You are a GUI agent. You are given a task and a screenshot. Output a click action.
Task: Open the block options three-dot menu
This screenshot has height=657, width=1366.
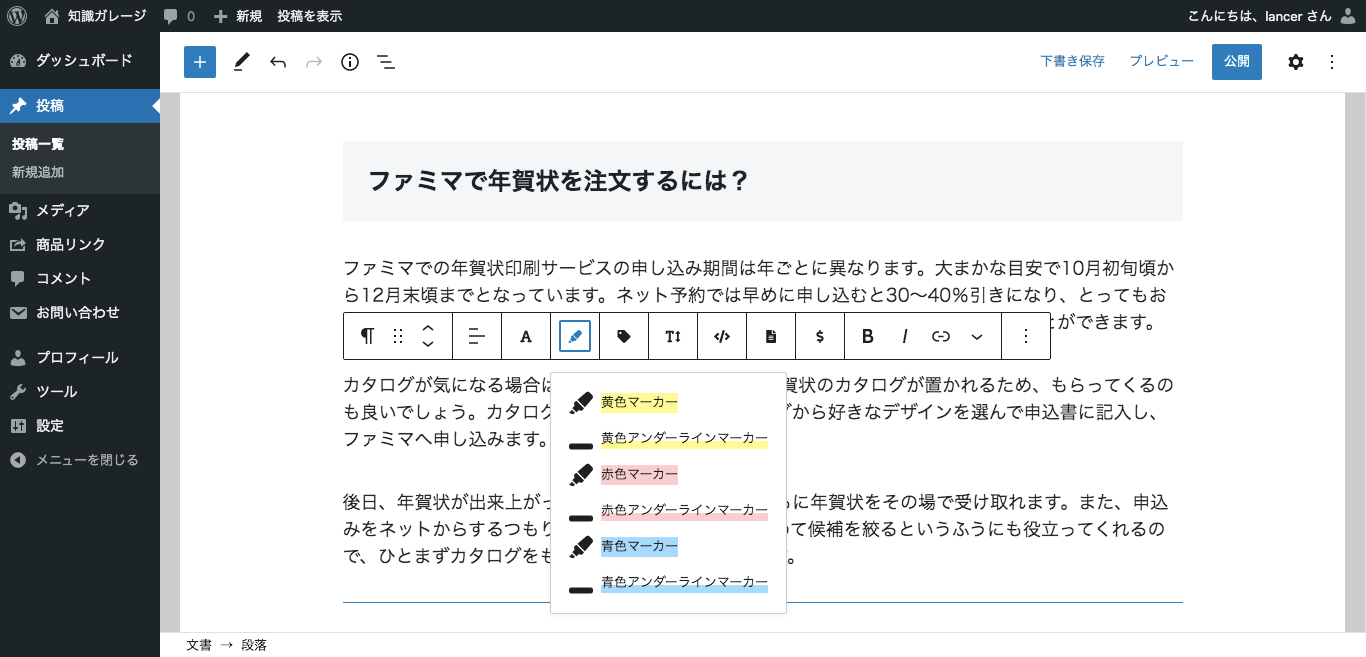tap(1026, 336)
